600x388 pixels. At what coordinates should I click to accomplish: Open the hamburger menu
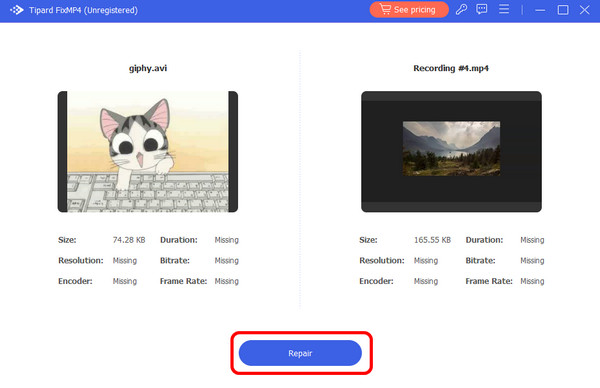click(504, 9)
